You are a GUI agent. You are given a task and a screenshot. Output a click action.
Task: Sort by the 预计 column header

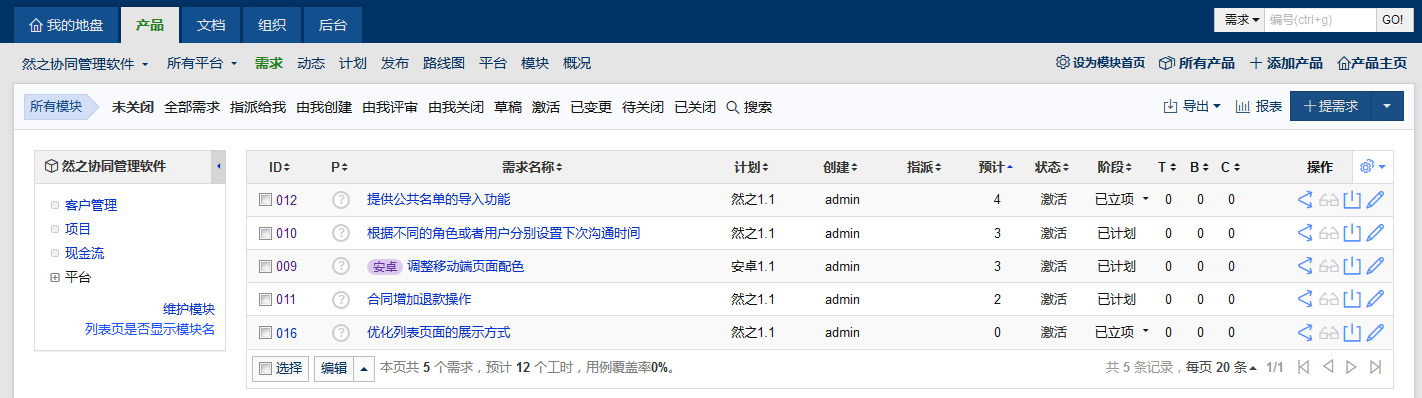[995, 167]
